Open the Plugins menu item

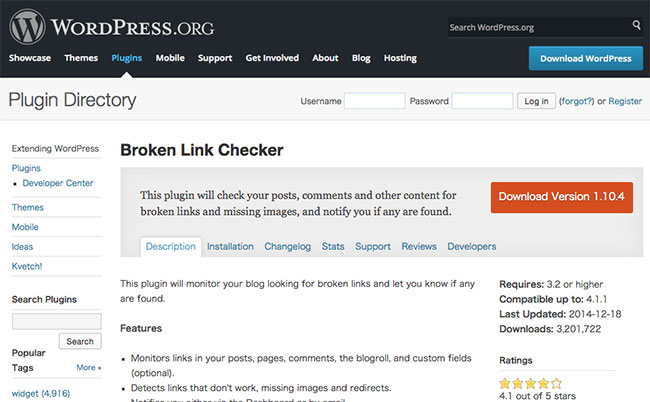click(126, 58)
